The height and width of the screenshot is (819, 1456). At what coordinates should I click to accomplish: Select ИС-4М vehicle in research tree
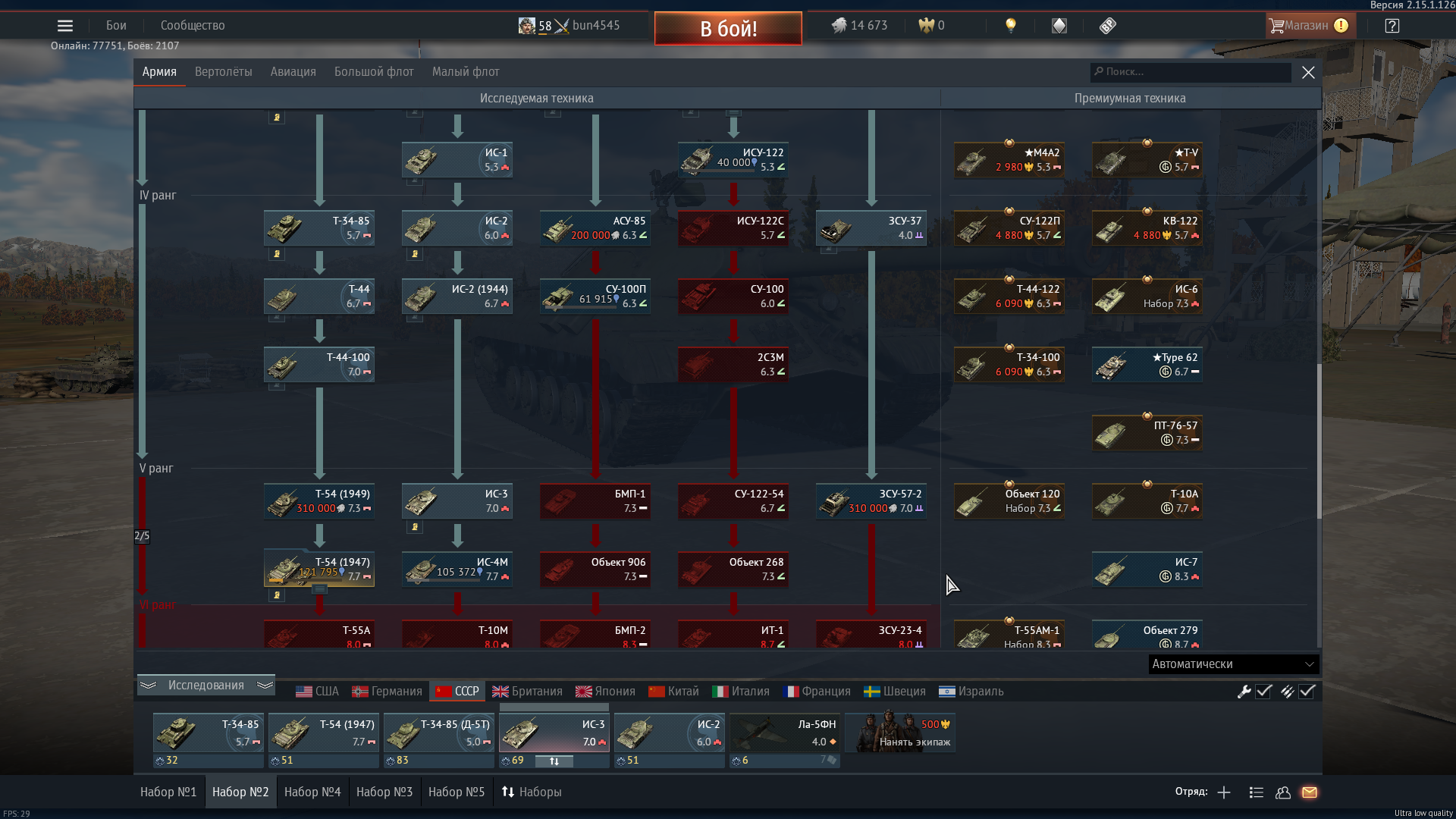457,570
